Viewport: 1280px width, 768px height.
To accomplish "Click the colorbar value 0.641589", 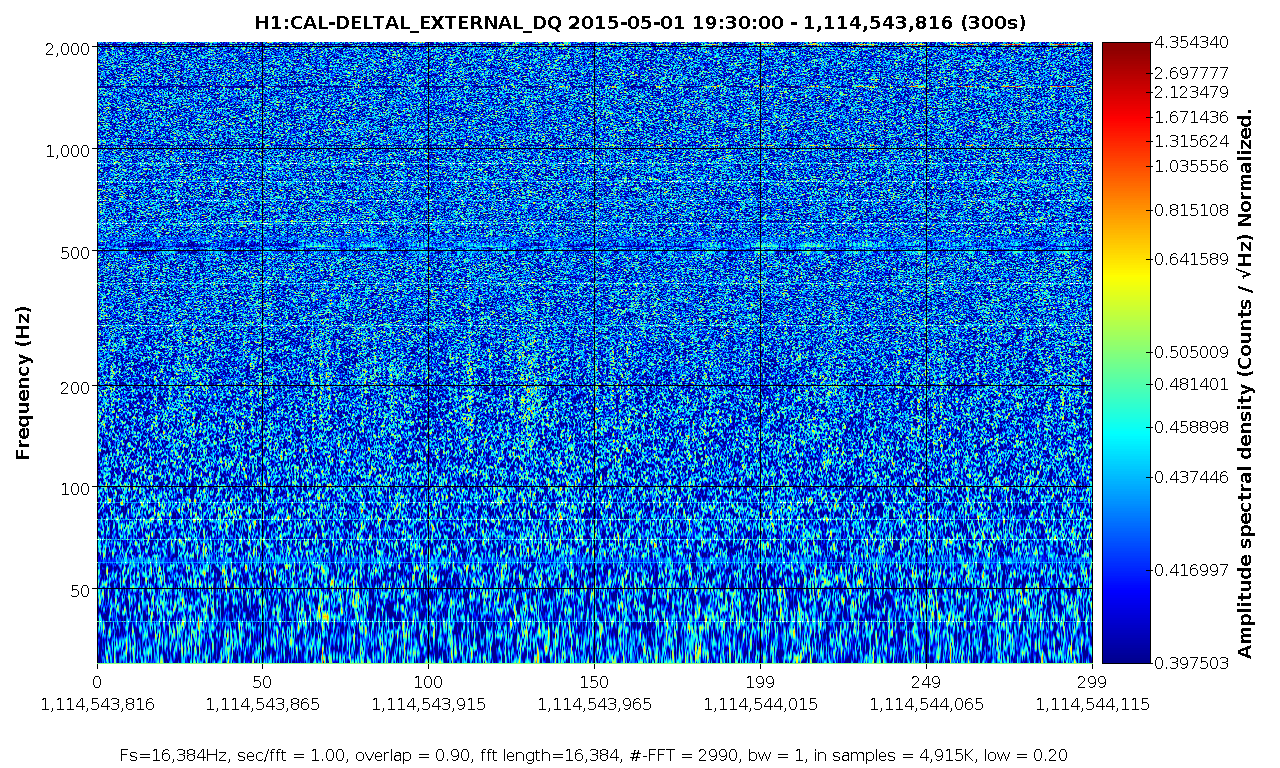I will point(1190,259).
